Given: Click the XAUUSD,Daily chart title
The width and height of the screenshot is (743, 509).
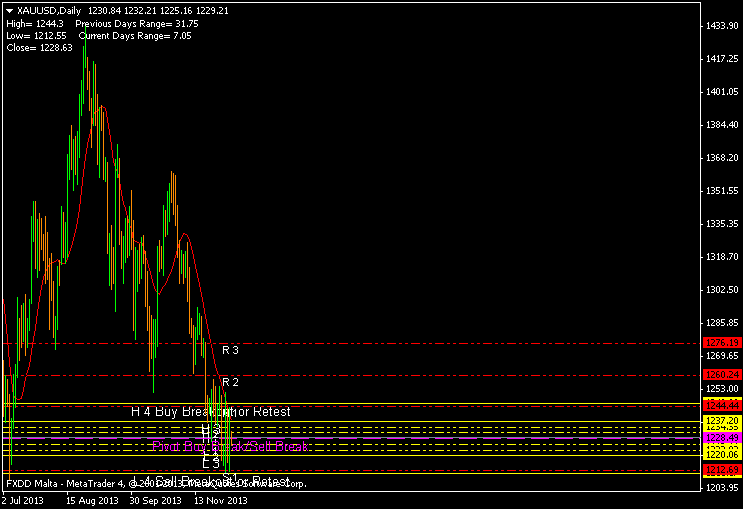Looking at the screenshot, I should [50, 10].
